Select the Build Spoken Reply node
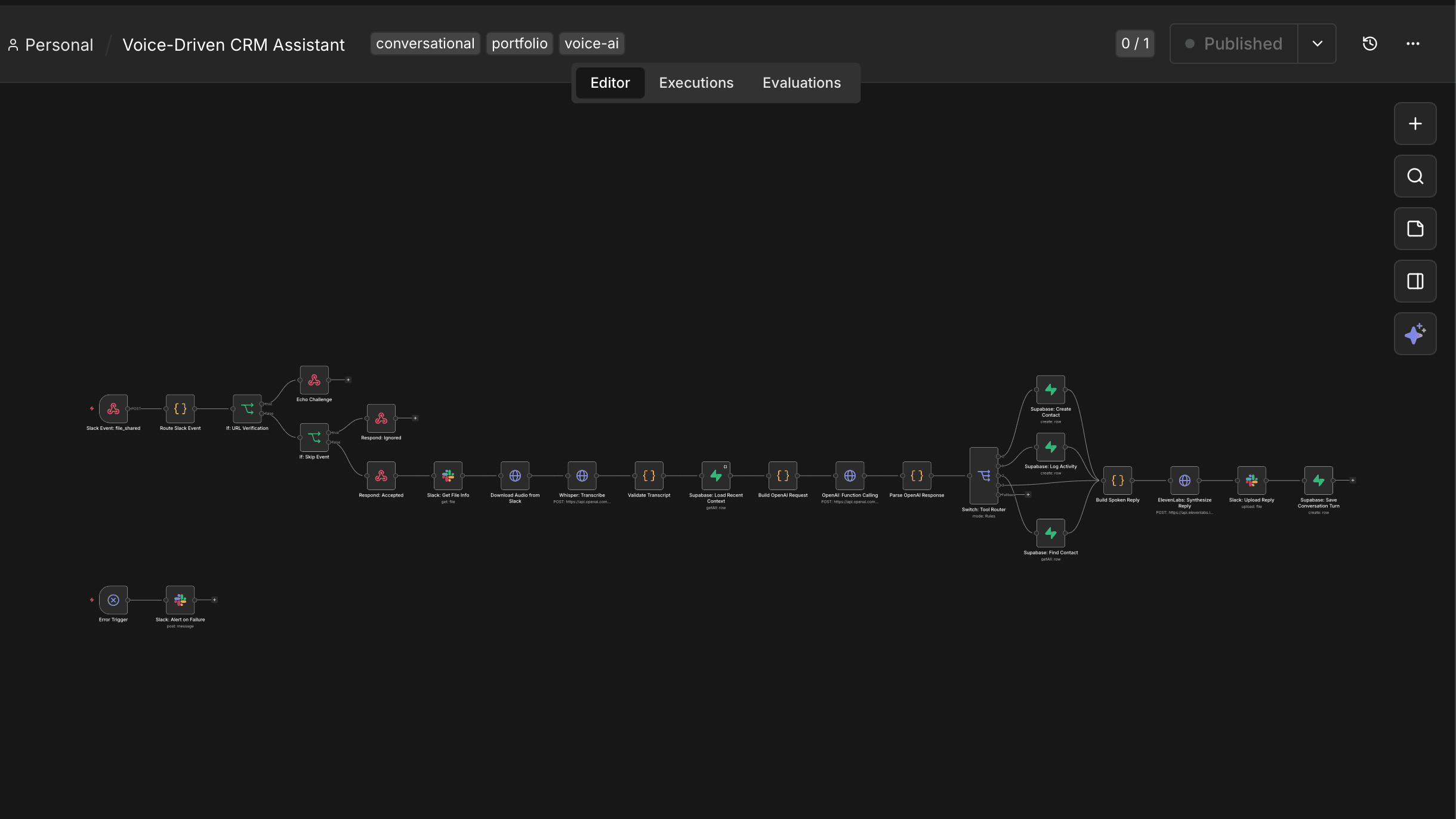The height and width of the screenshot is (819, 1456). [1118, 481]
